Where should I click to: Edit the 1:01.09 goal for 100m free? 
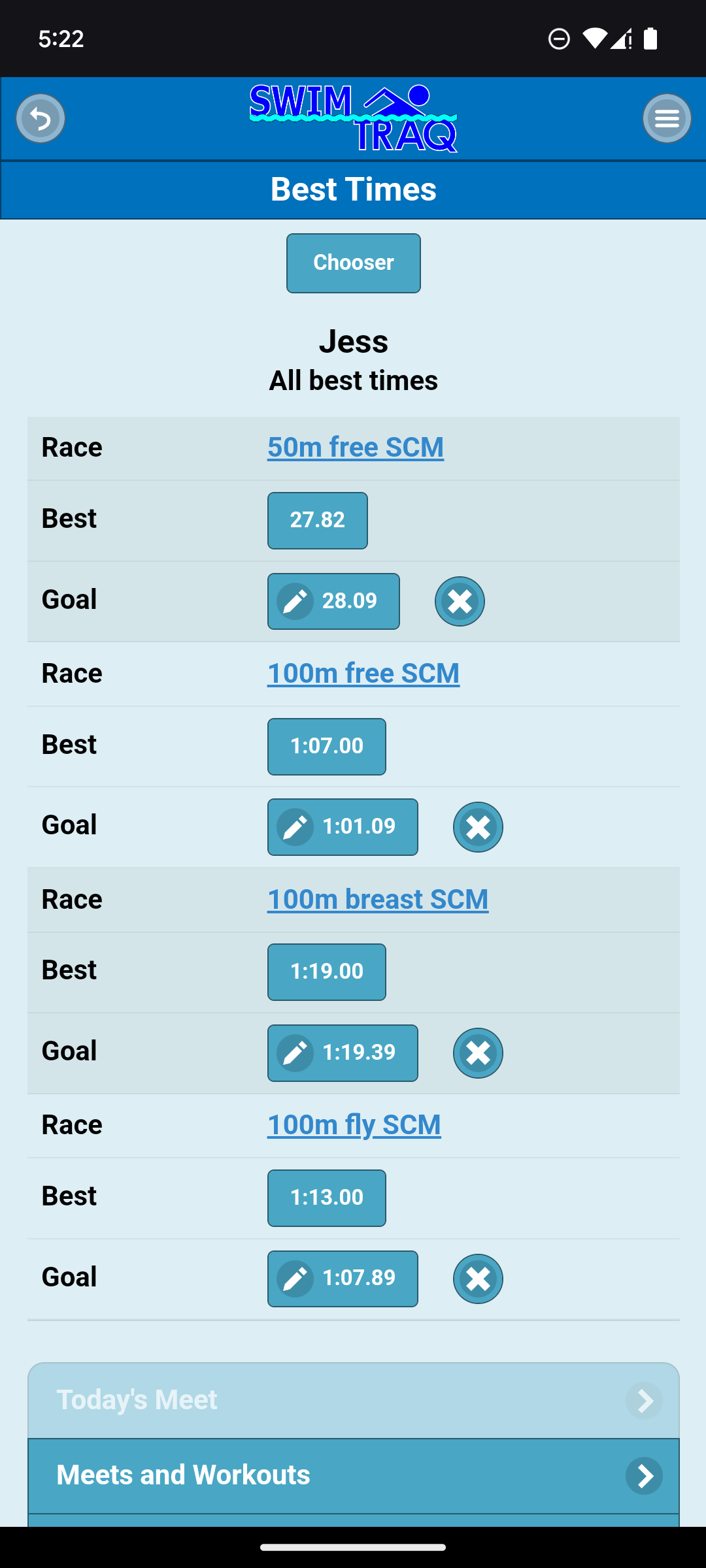tap(343, 827)
